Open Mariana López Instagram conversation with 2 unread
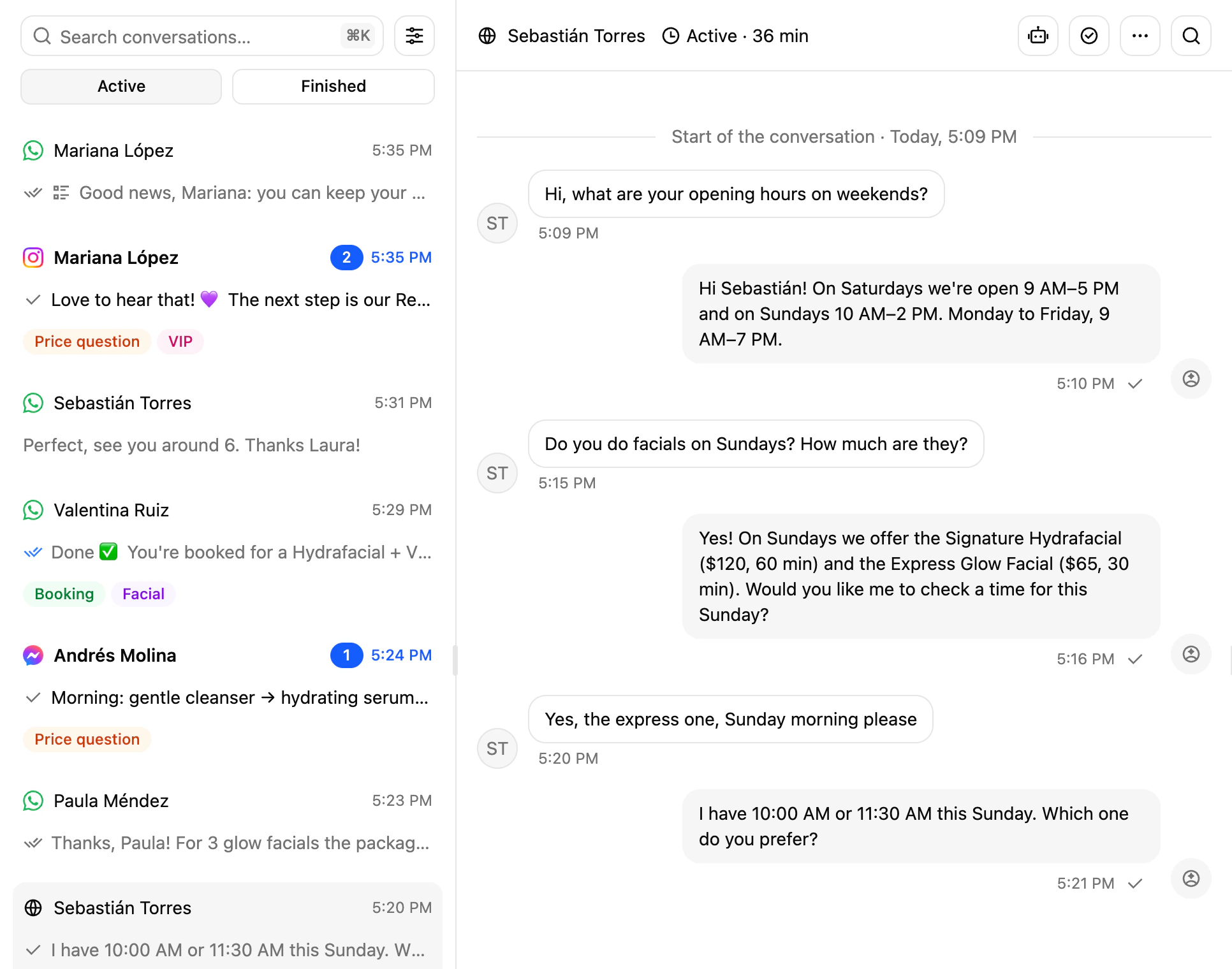 coord(228,300)
